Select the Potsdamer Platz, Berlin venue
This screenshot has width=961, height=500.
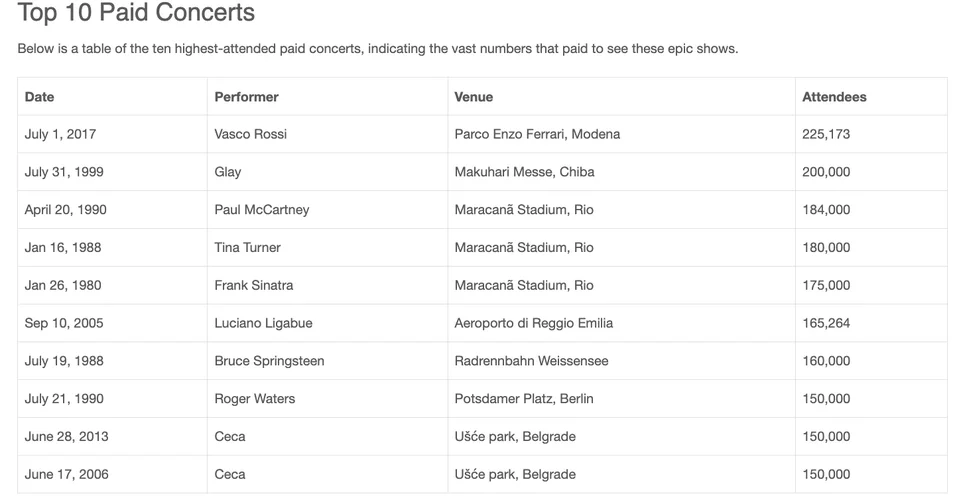[524, 399]
